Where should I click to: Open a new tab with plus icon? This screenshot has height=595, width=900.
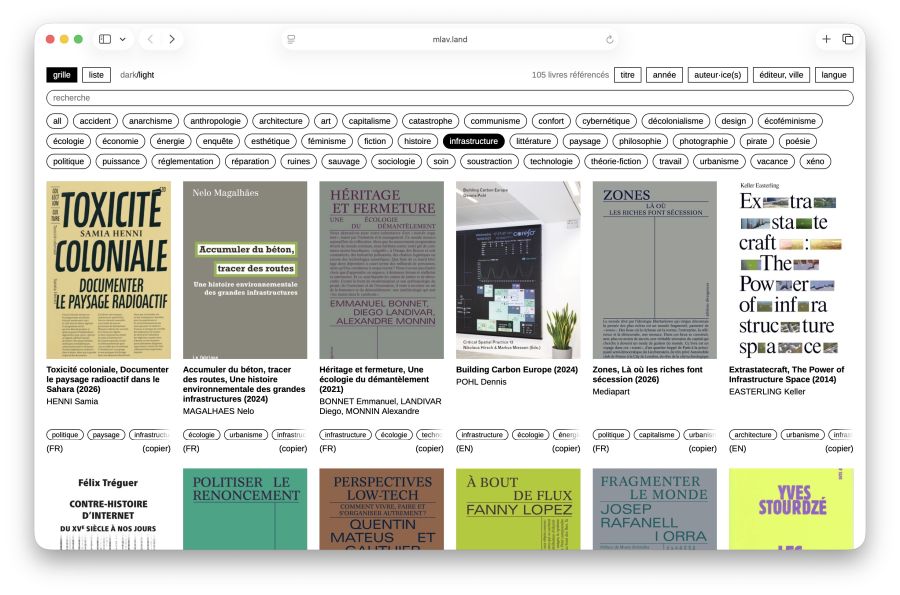(826, 39)
